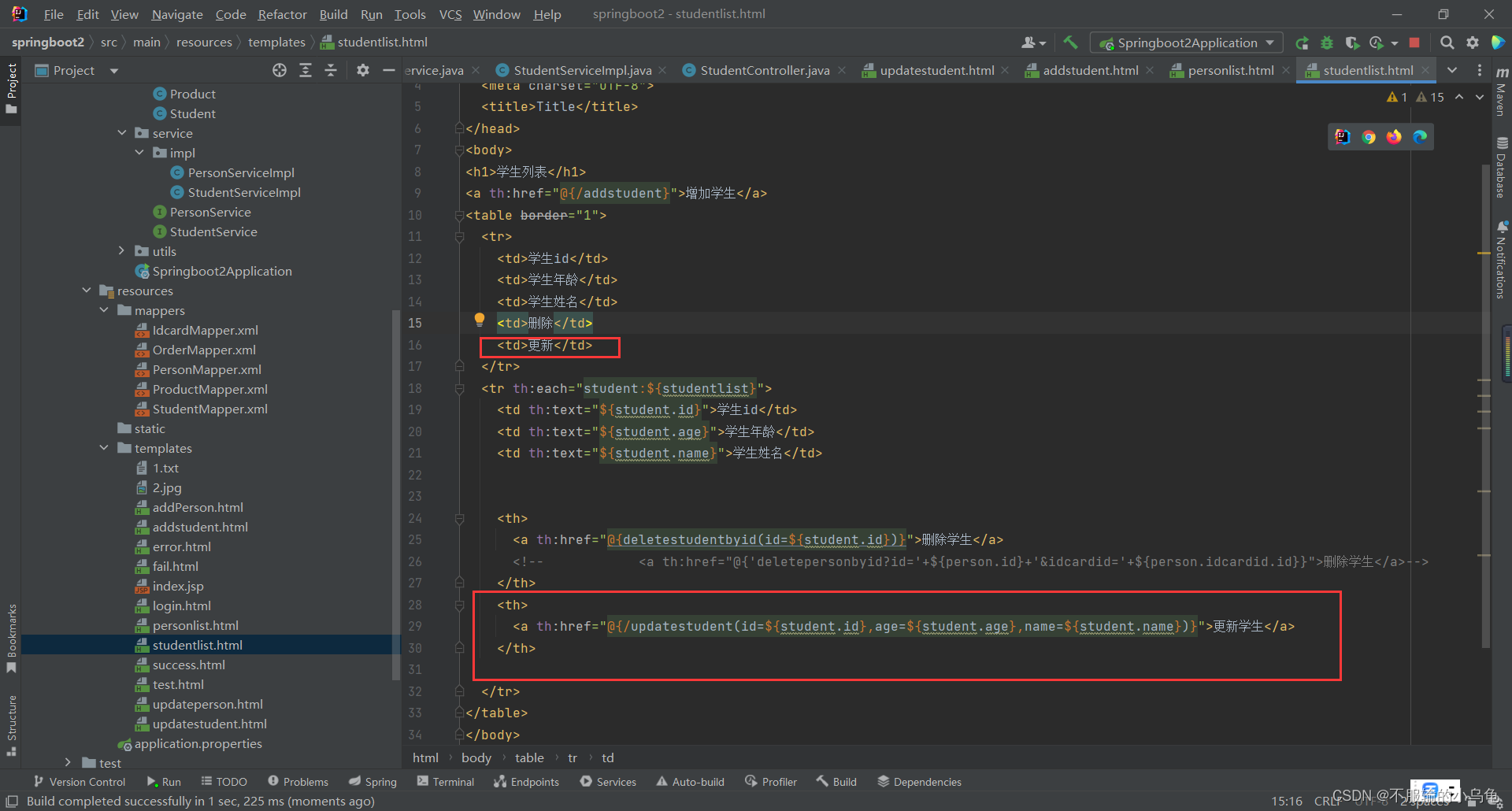
Task: Toggle the Project side tab
Action: pyautogui.click(x=12, y=88)
